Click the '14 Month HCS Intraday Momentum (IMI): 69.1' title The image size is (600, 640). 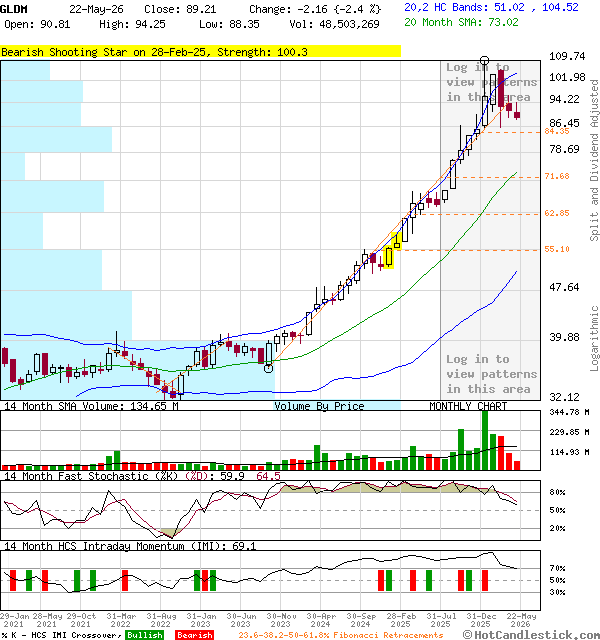pos(130,546)
